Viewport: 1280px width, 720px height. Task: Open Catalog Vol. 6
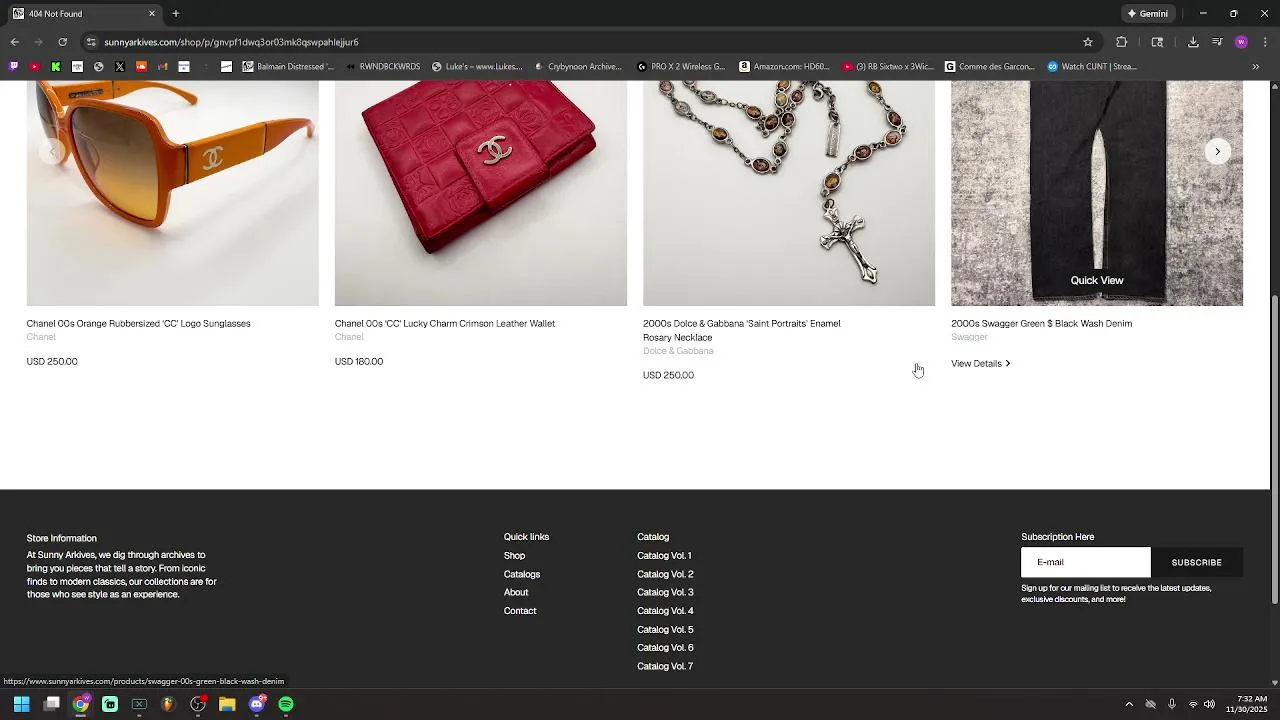click(x=665, y=648)
